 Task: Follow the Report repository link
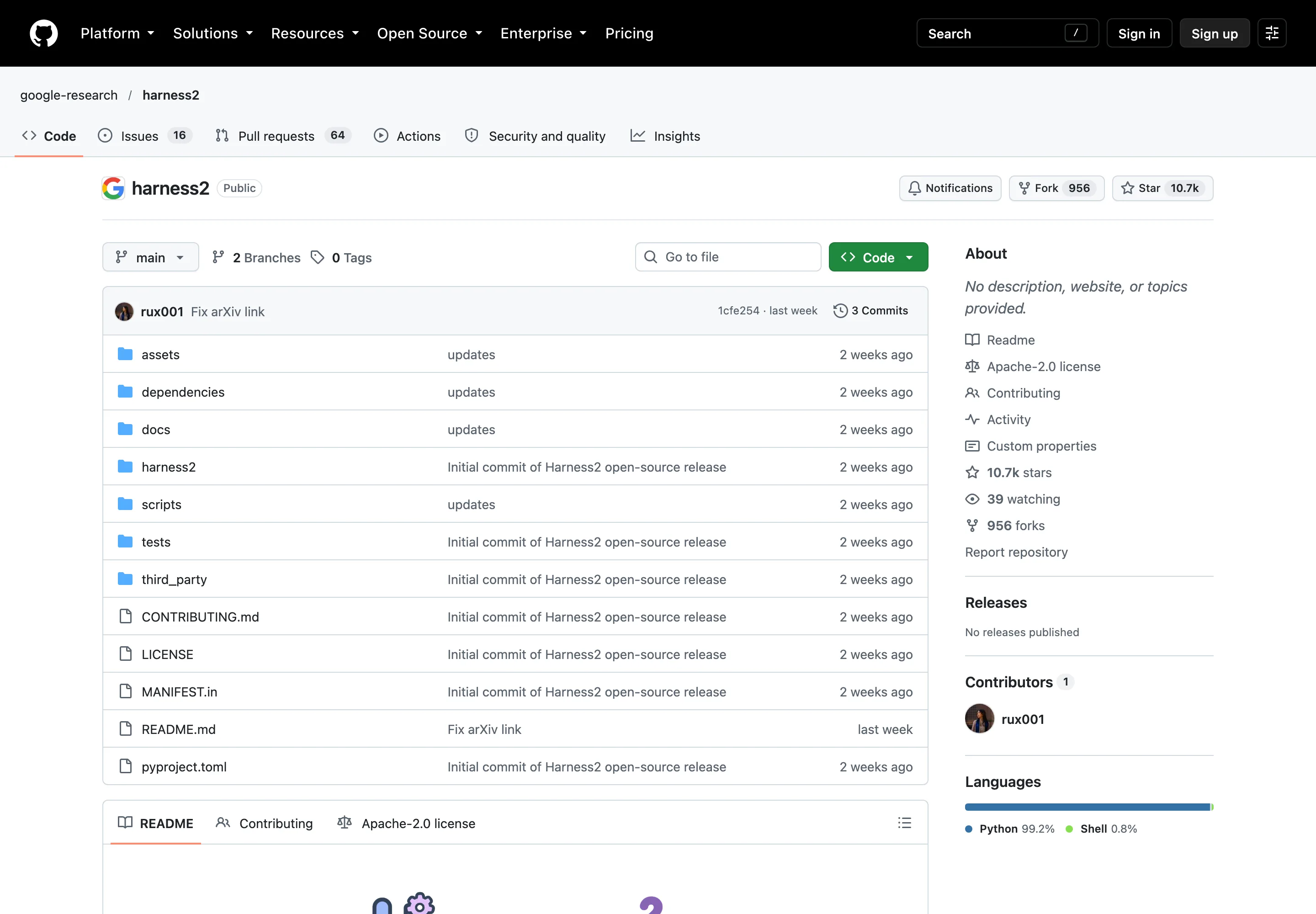(x=1017, y=552)
